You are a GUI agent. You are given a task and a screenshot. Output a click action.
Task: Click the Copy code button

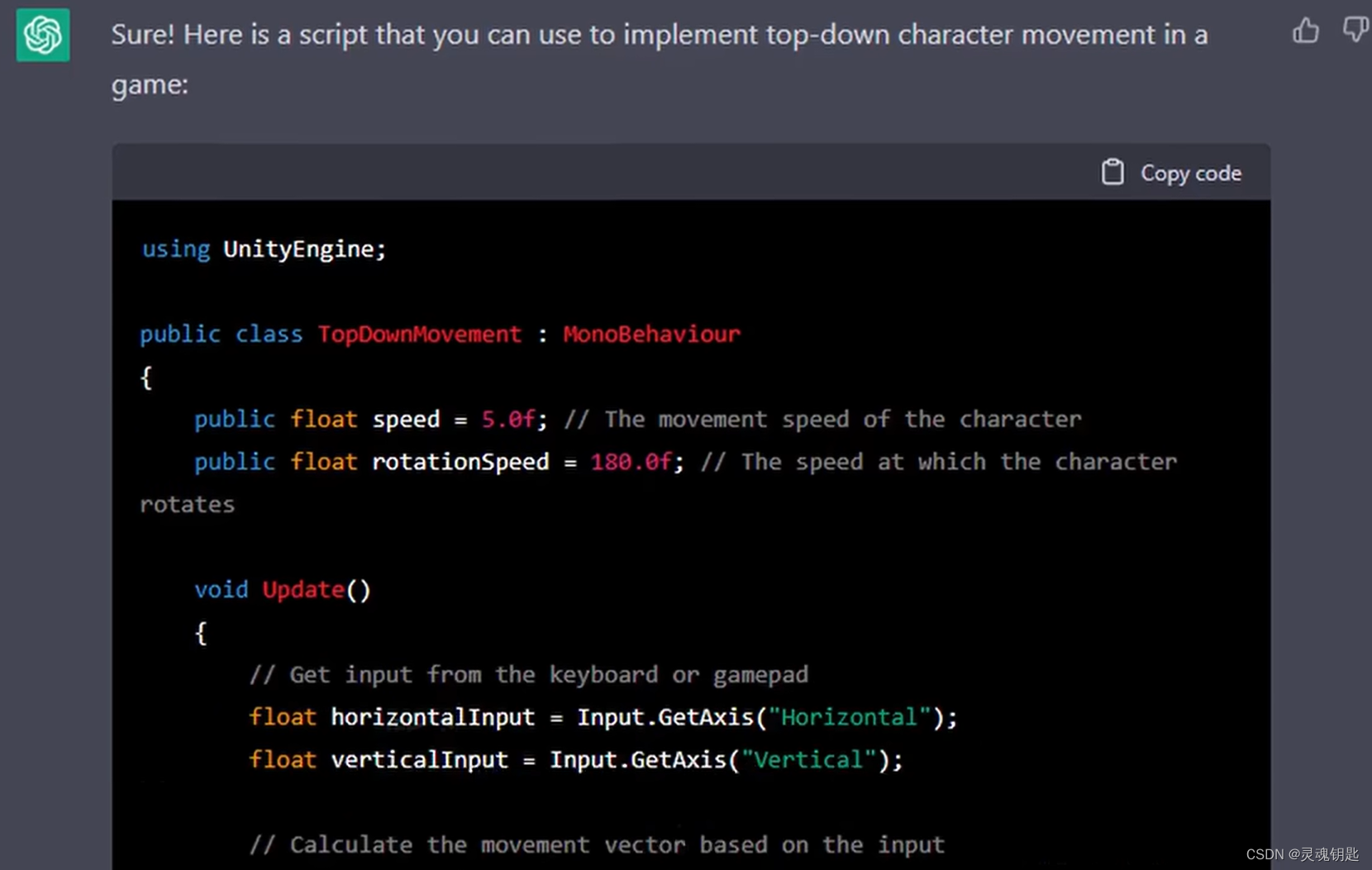[x=1172, y=173]
